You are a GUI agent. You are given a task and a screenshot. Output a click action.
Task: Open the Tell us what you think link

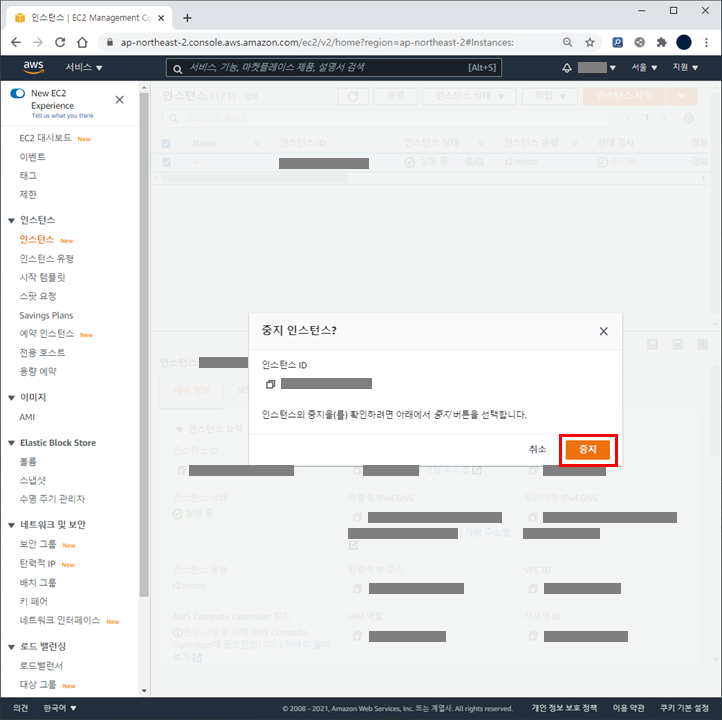[63, 116]
